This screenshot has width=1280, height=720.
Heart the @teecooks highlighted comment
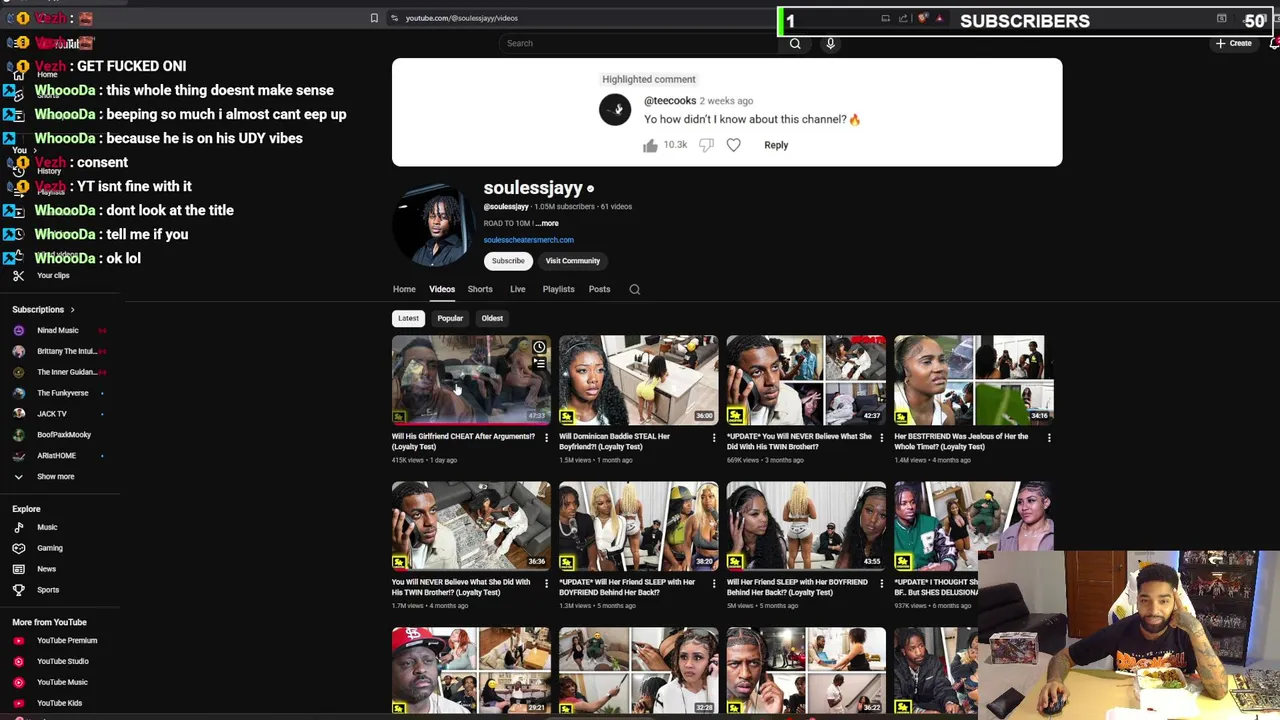(733, 145)
